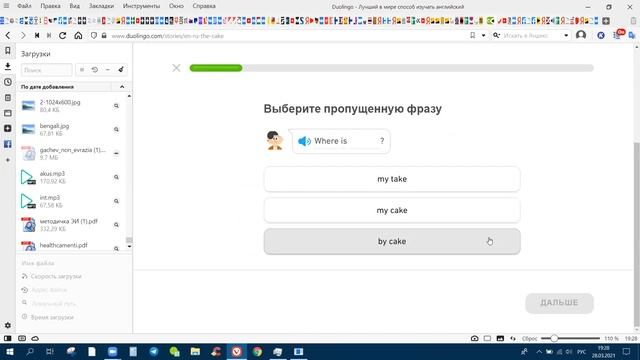Toggle images display in status bar
The width and height of the screenshot is (640, 360).
coord(500,338)
